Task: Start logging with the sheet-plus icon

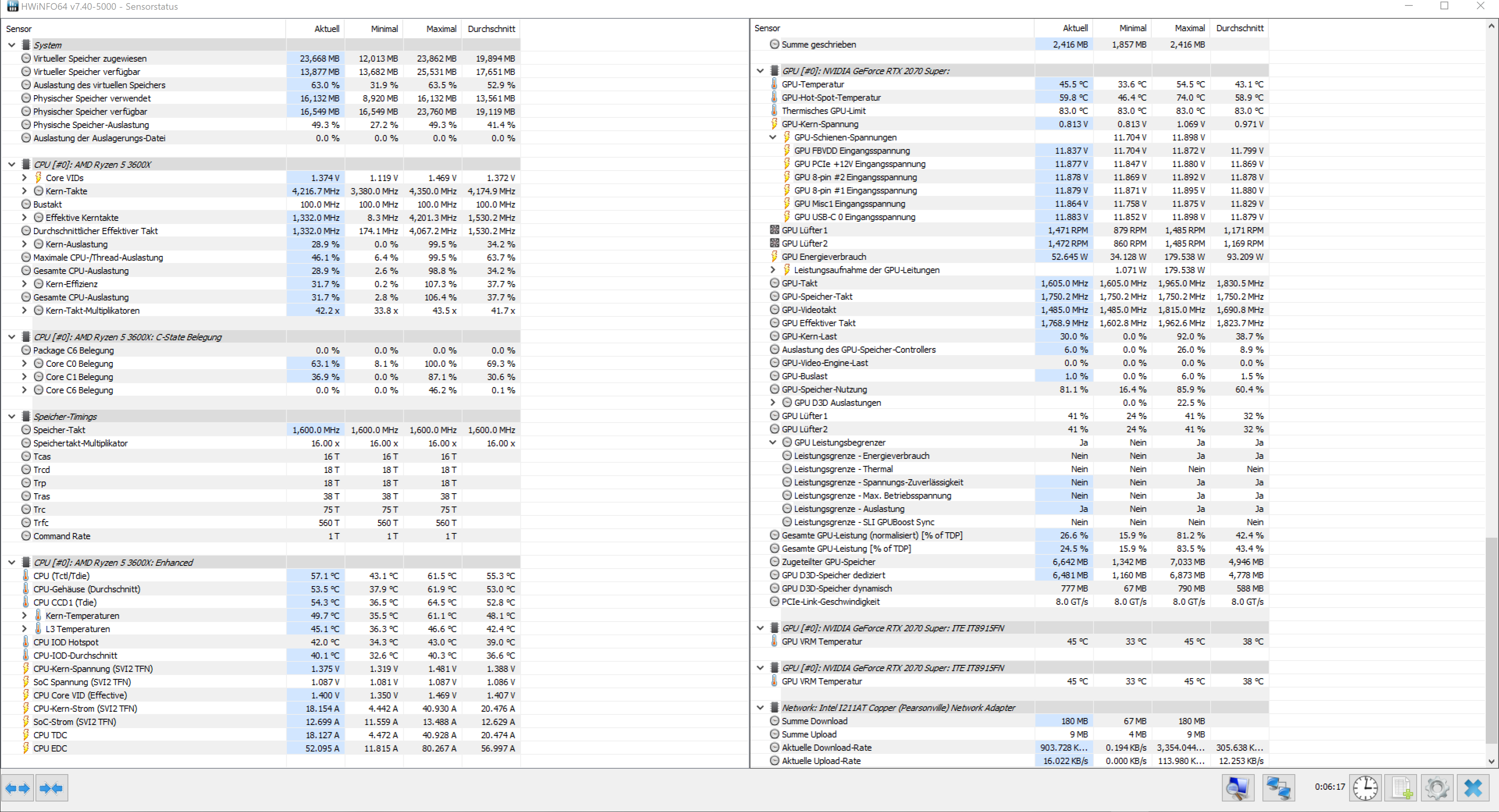Action: [1401, 788]
